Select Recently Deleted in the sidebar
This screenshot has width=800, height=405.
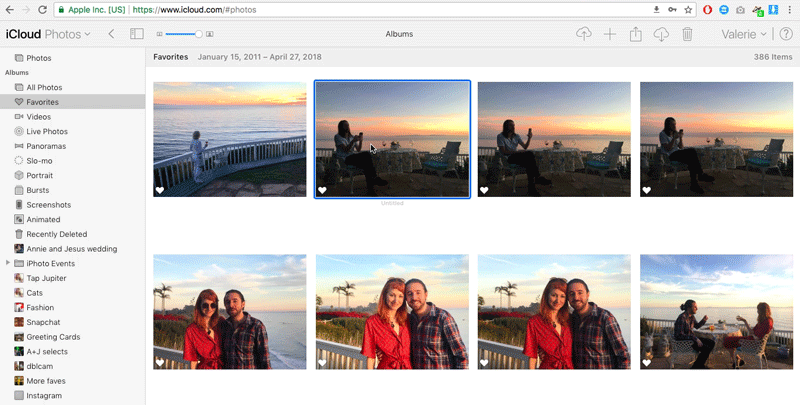pyautogui.click(x=59, y=234)
